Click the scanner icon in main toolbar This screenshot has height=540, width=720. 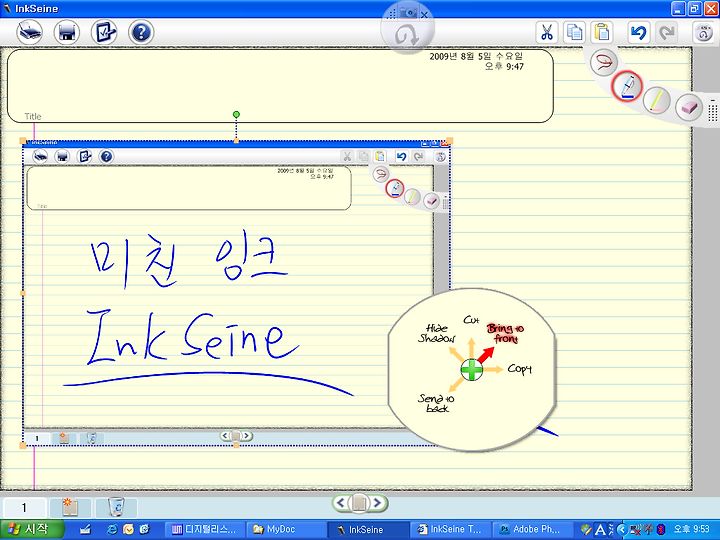(x=30, y=33)
